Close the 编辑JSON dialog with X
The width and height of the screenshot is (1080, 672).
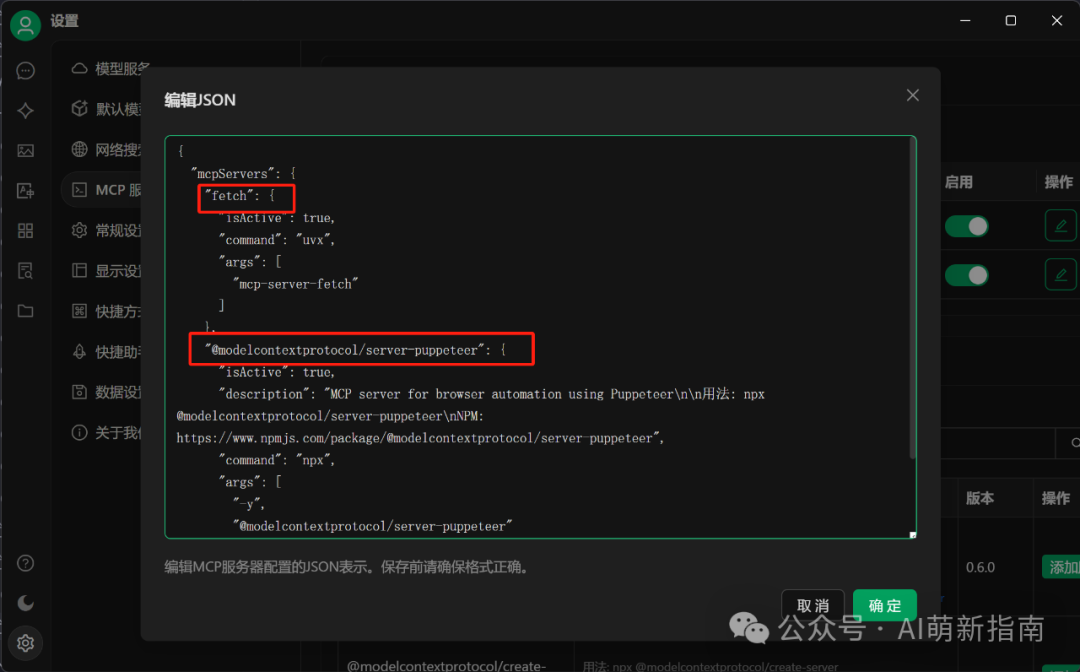coord(913,96)
